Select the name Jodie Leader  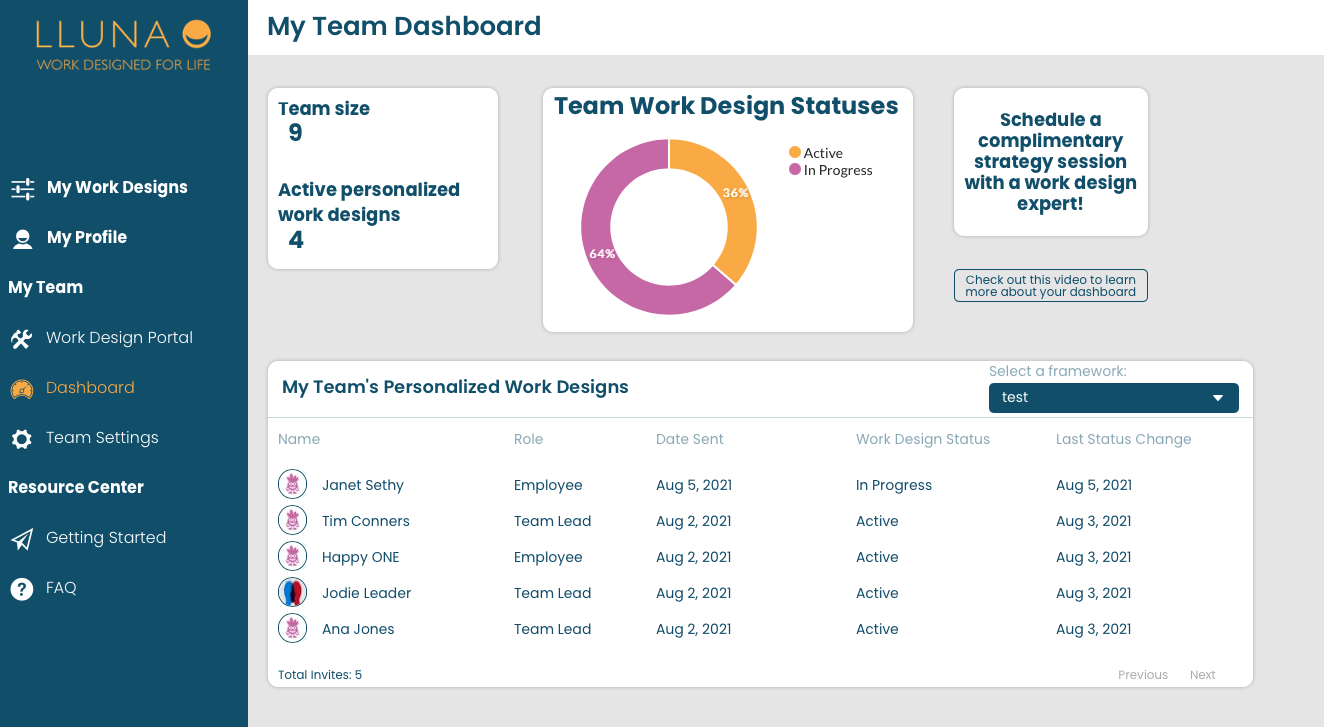(x=366, y=593)
